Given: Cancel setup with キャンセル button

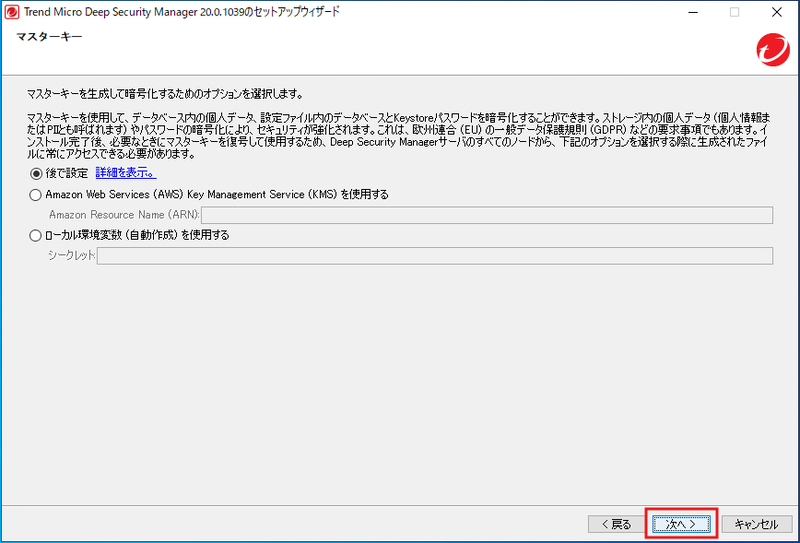Looking at the screenshot, I should click(x=756, y=524).
